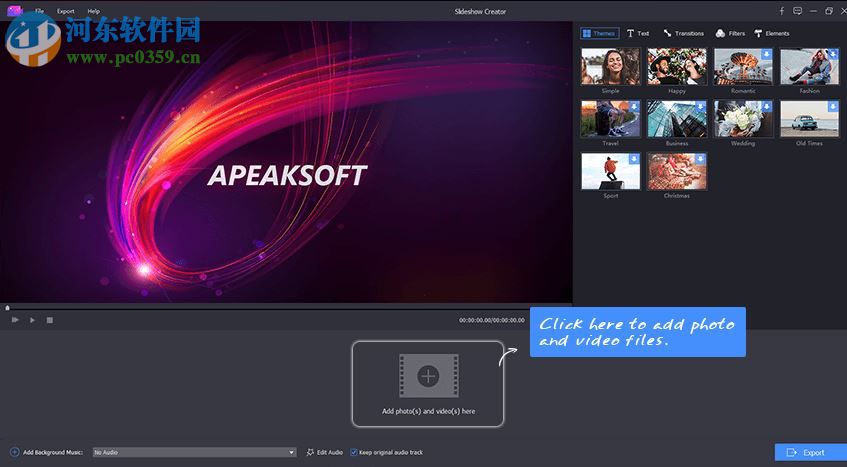Download the Wedding theme via its arrow icon
The width and height of the screenshot is (847, 467).
767,106
